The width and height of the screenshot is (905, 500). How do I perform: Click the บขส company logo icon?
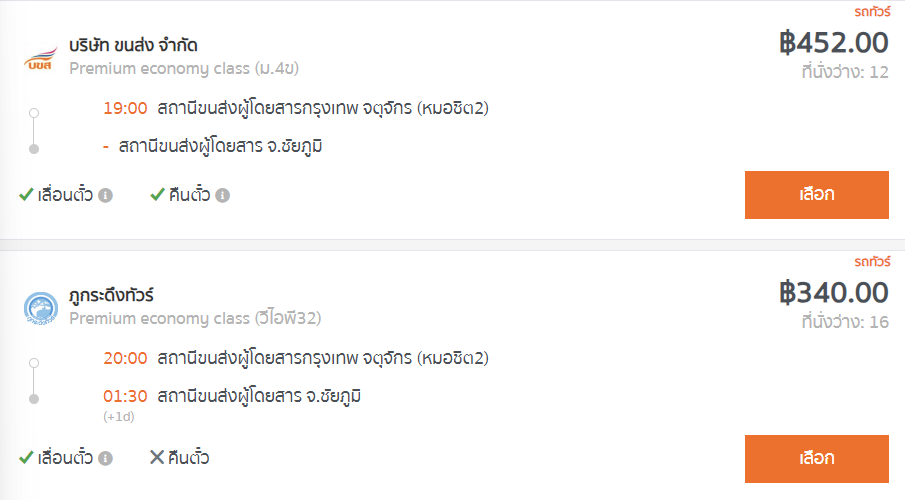point(40,58)
